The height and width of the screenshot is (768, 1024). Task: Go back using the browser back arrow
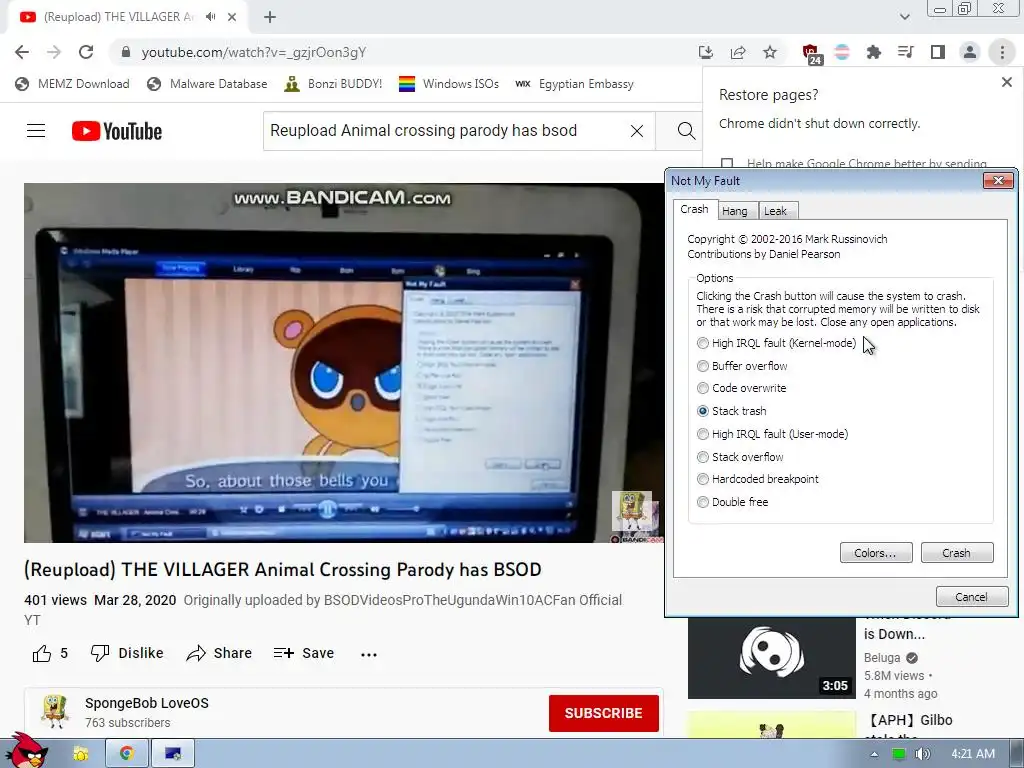pos(22,52)
